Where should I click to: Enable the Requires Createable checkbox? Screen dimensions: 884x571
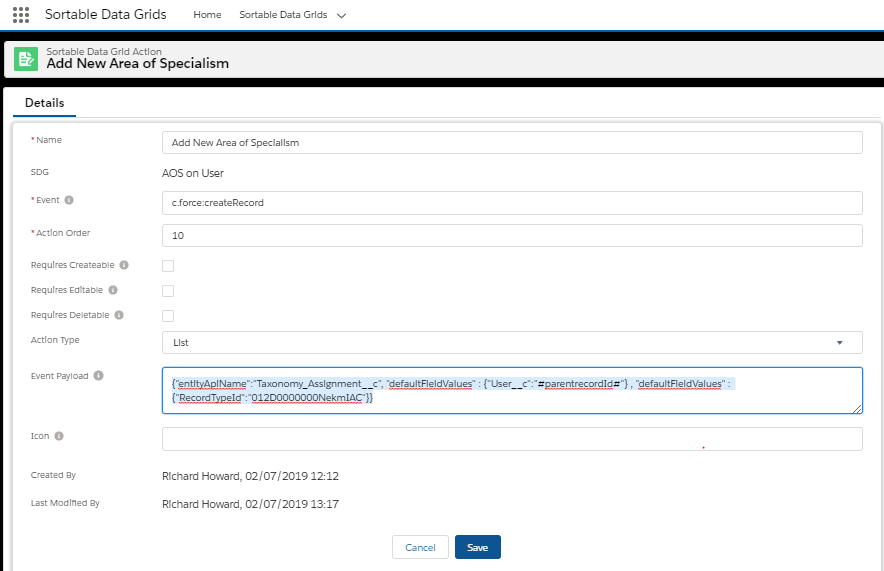(168, 266)
